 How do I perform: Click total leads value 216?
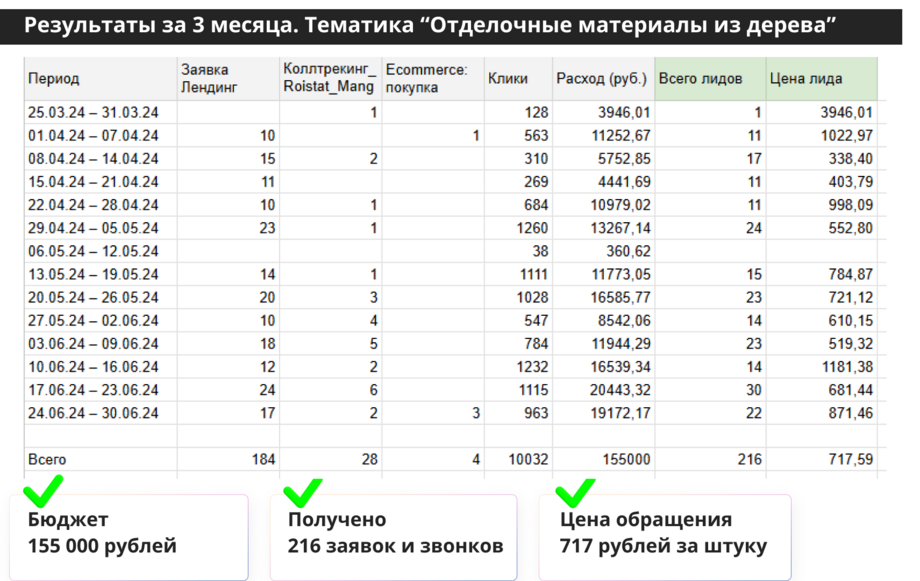pyautogui.click(x=750, y=460)
